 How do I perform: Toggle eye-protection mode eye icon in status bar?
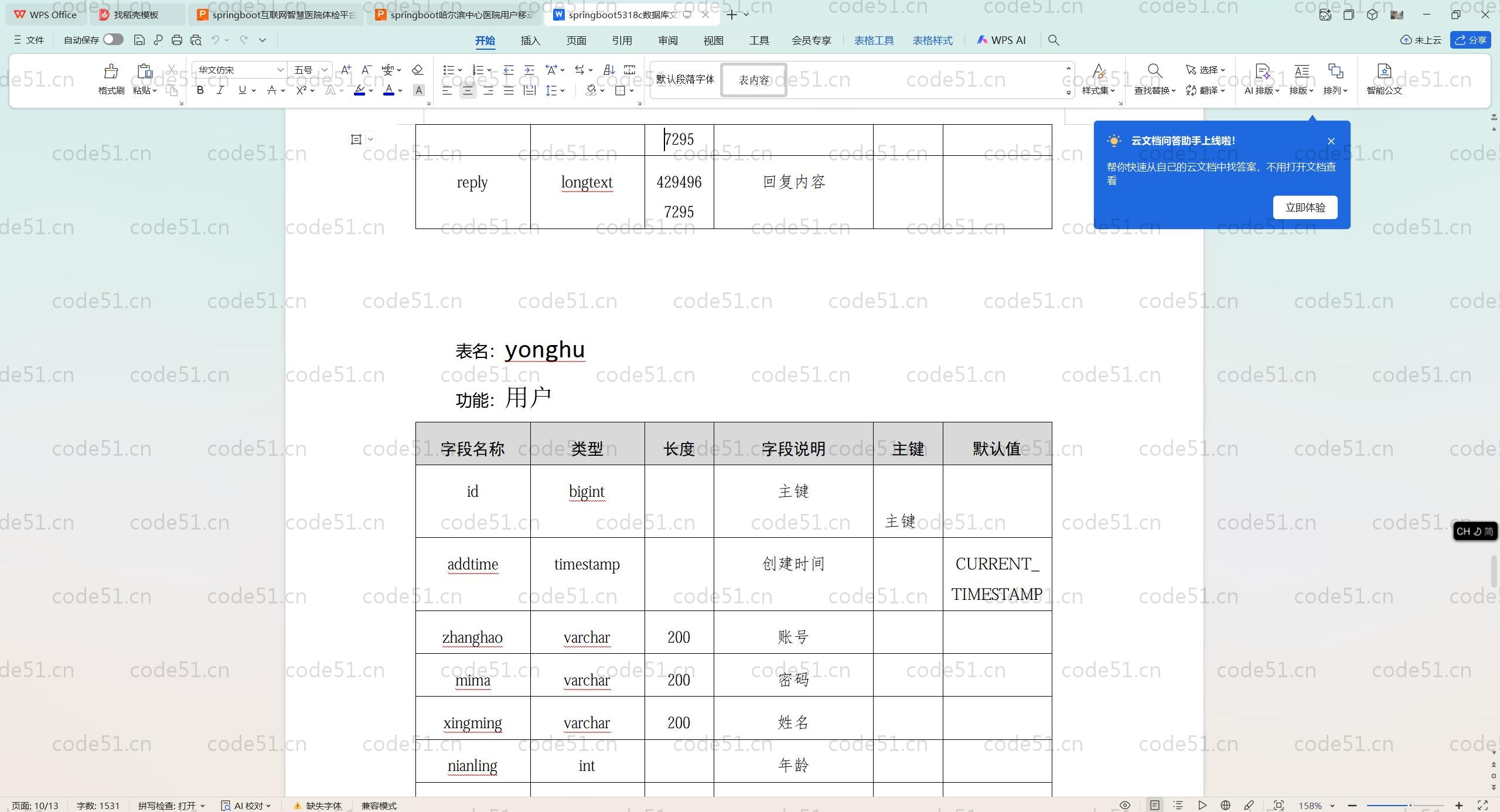pyautogui.click(x=1124, y=806)
